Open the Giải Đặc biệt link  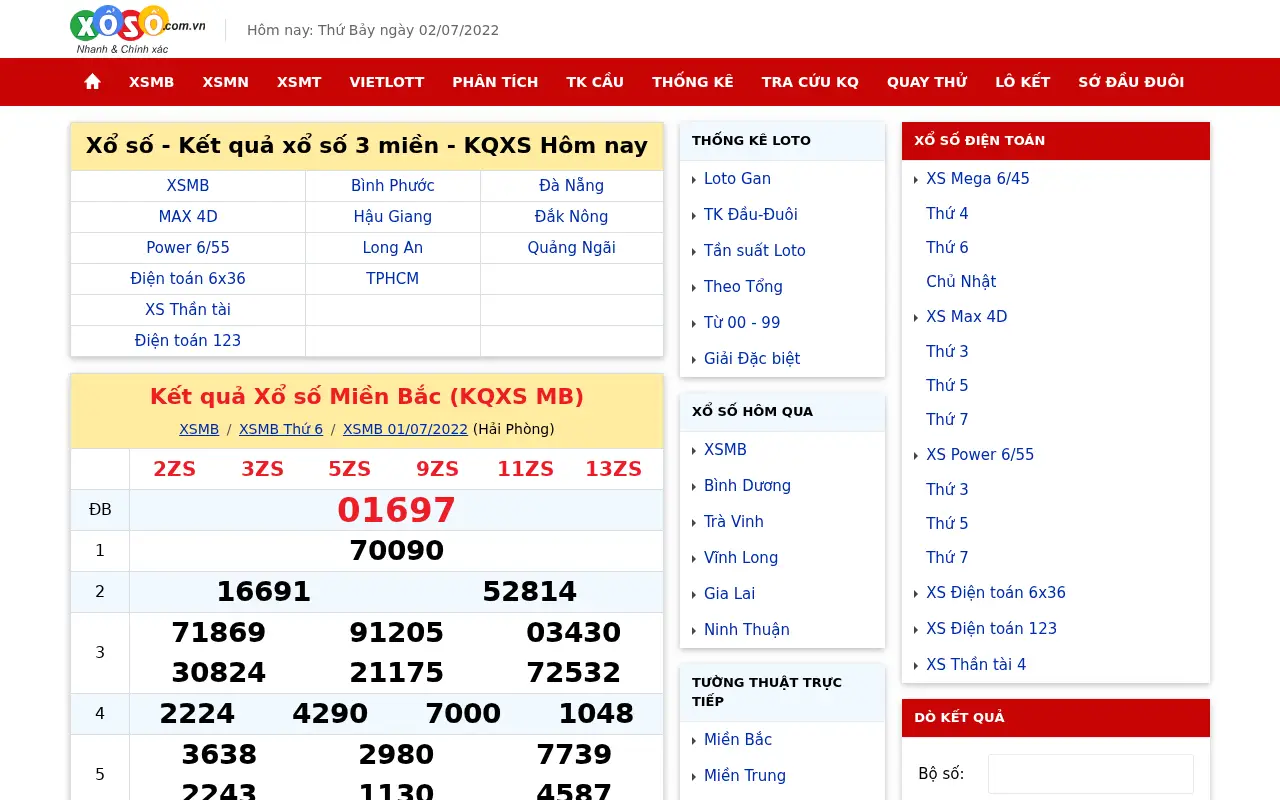pos(752,359)
